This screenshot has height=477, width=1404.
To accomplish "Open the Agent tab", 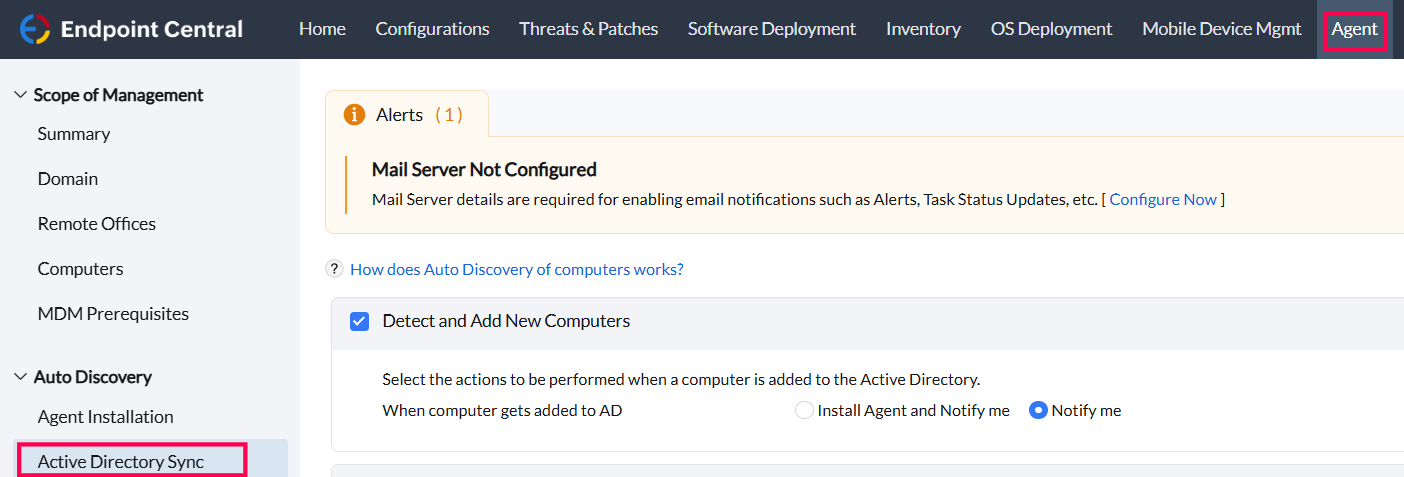I will pos(1355,29).
